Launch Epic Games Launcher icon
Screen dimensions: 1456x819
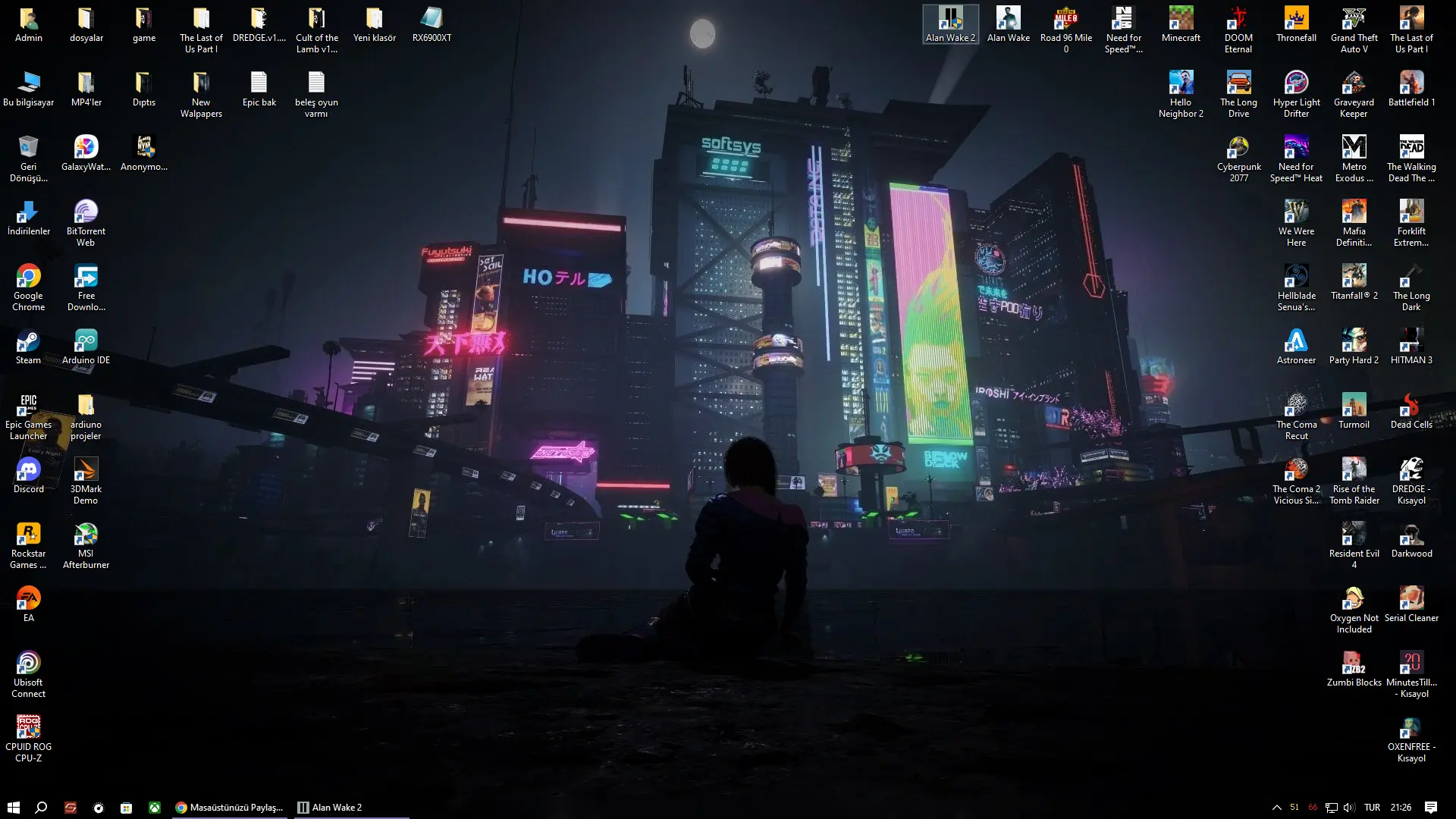coord(28,416)
